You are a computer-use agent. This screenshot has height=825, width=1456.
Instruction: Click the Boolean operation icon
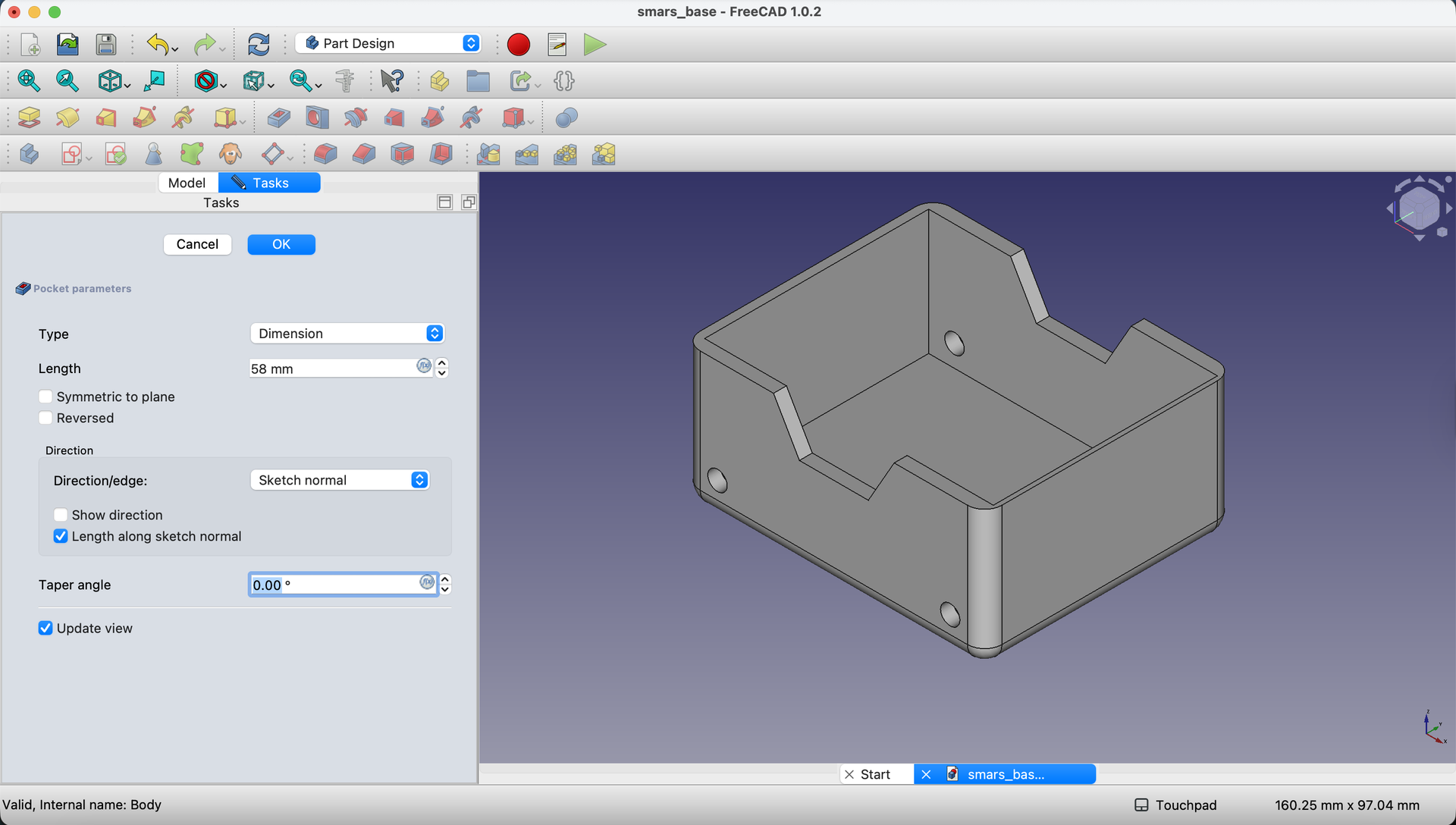coord(566,118)
